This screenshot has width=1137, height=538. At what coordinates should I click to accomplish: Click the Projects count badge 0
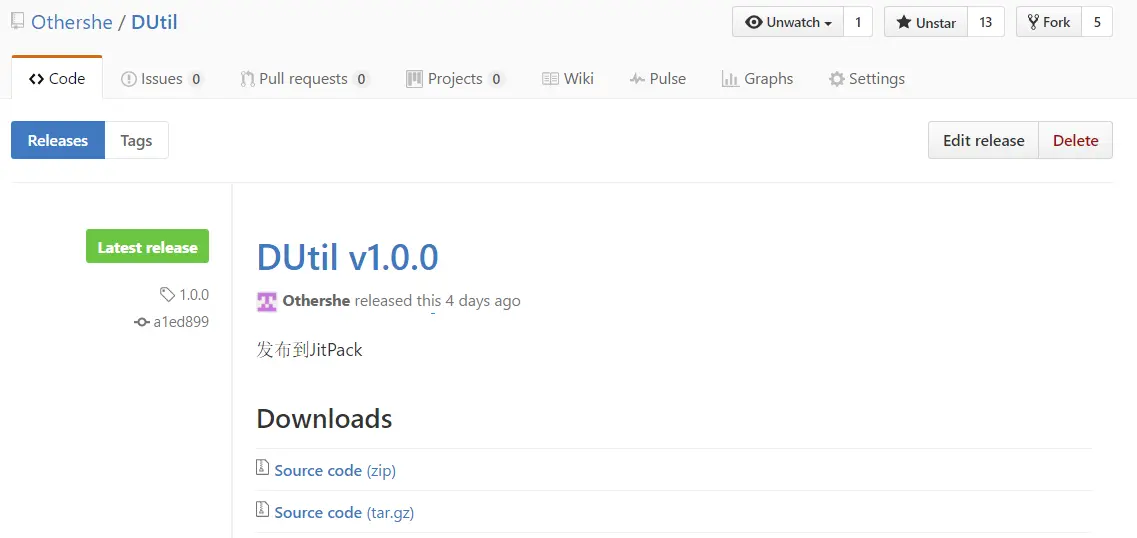(x=496, y=79)
